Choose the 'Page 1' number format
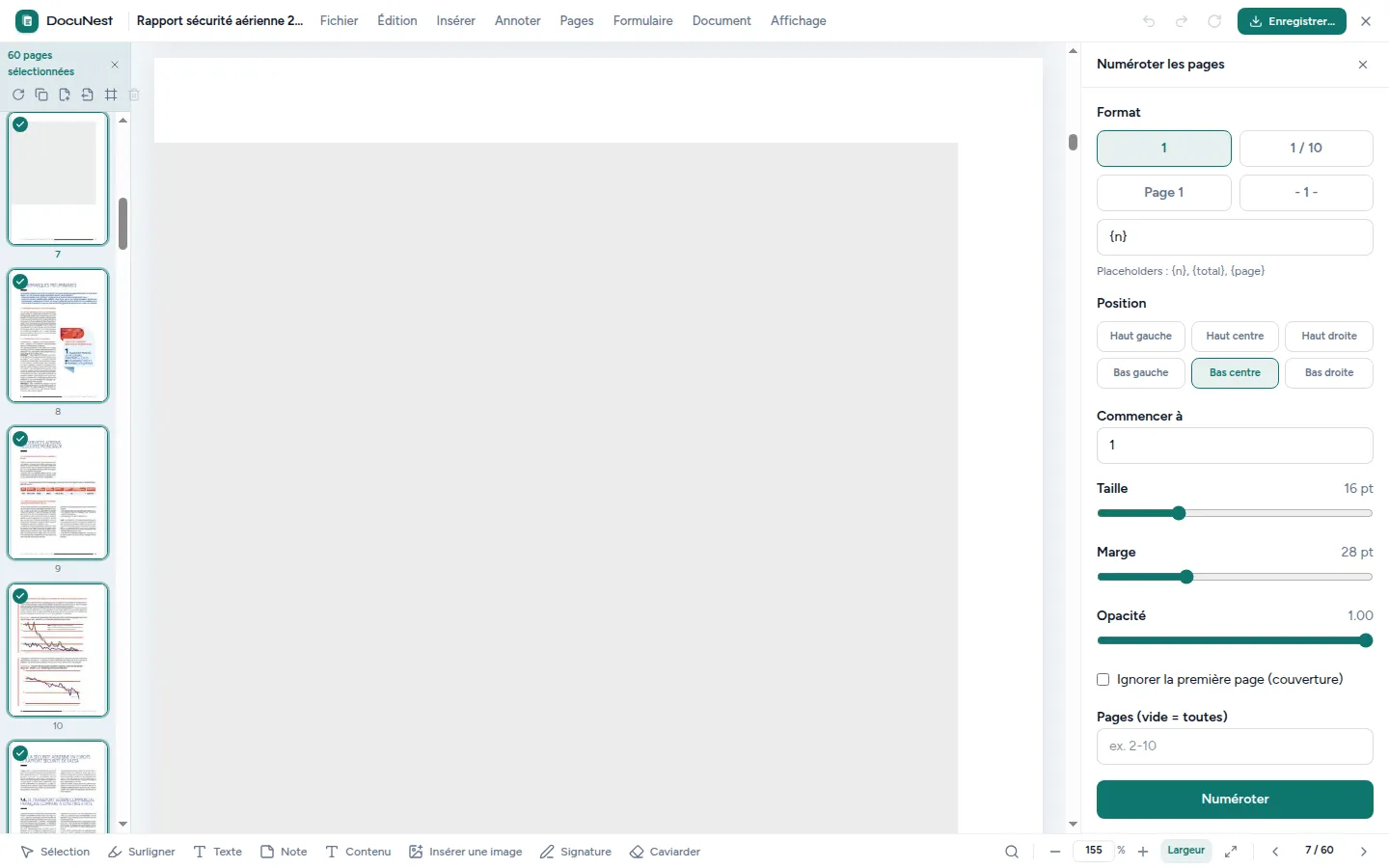 click(x=1164, y=193)
